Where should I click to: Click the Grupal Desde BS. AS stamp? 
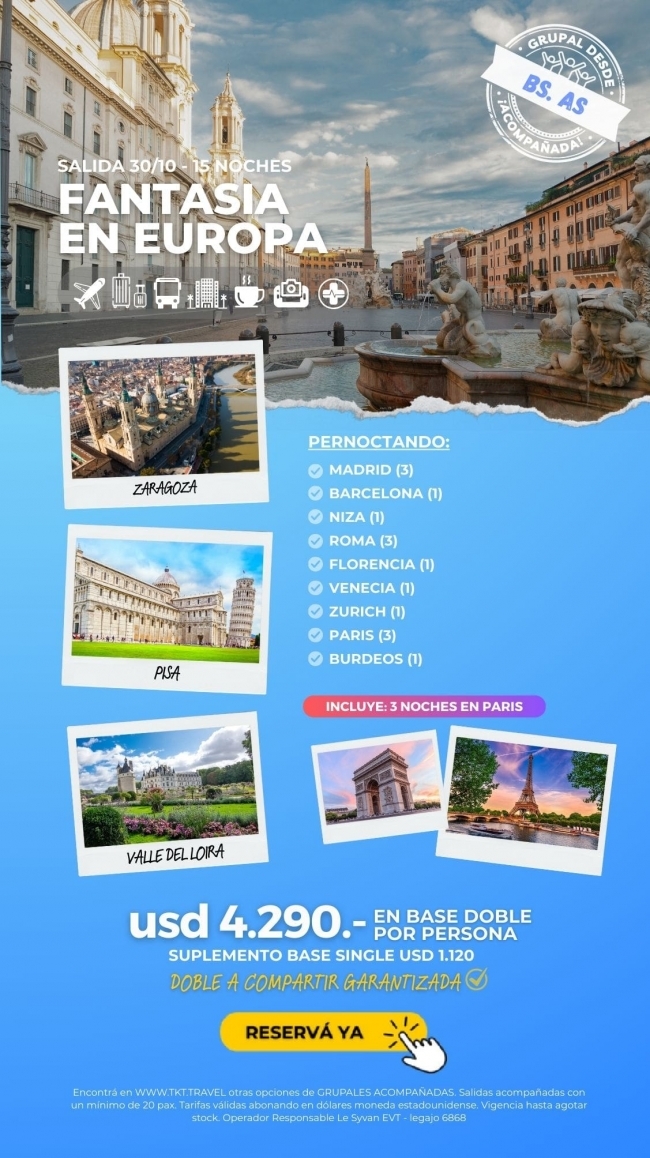(554, 92)
